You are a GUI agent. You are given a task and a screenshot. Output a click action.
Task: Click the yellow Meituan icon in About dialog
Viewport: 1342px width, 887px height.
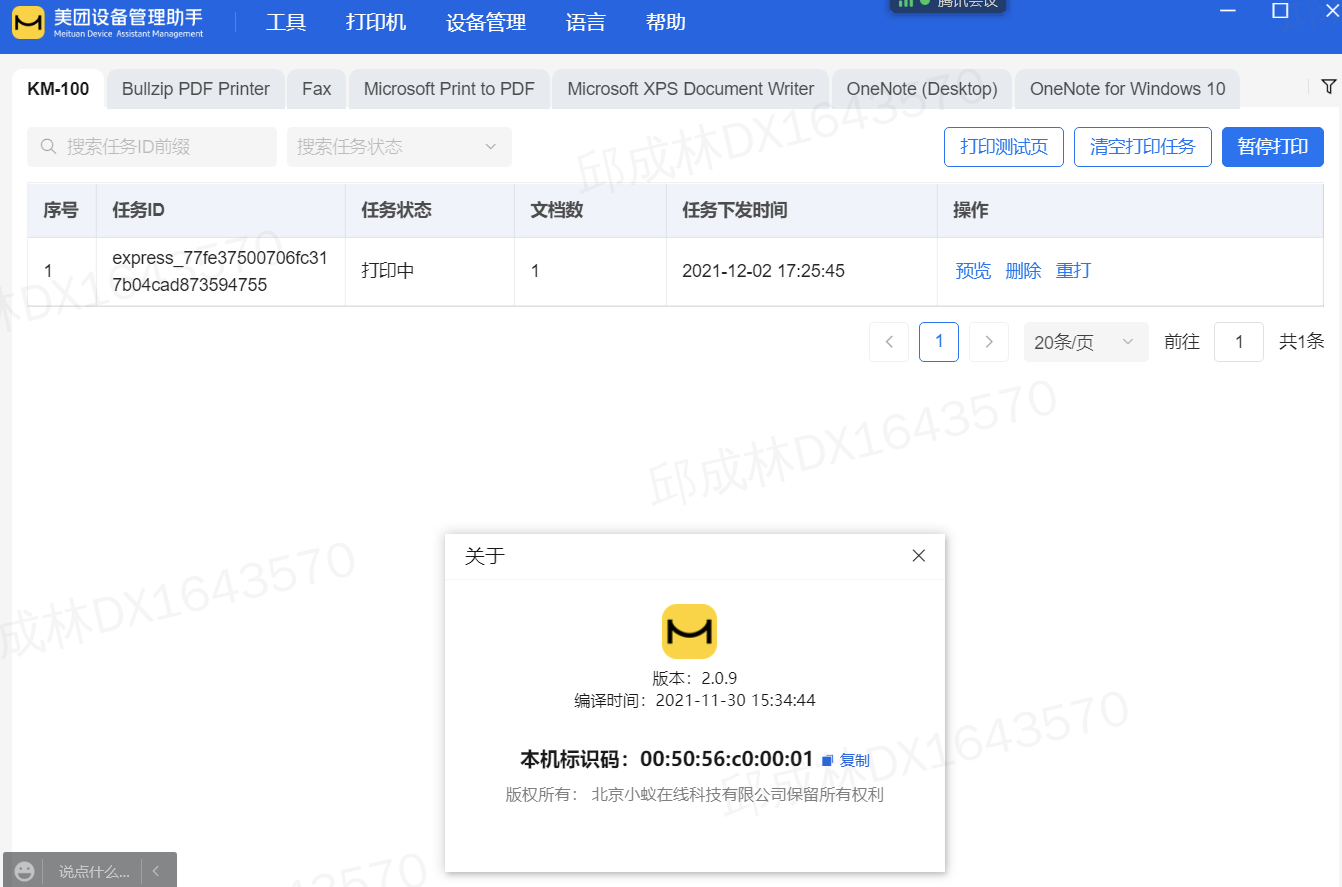[x=689, y=631]
